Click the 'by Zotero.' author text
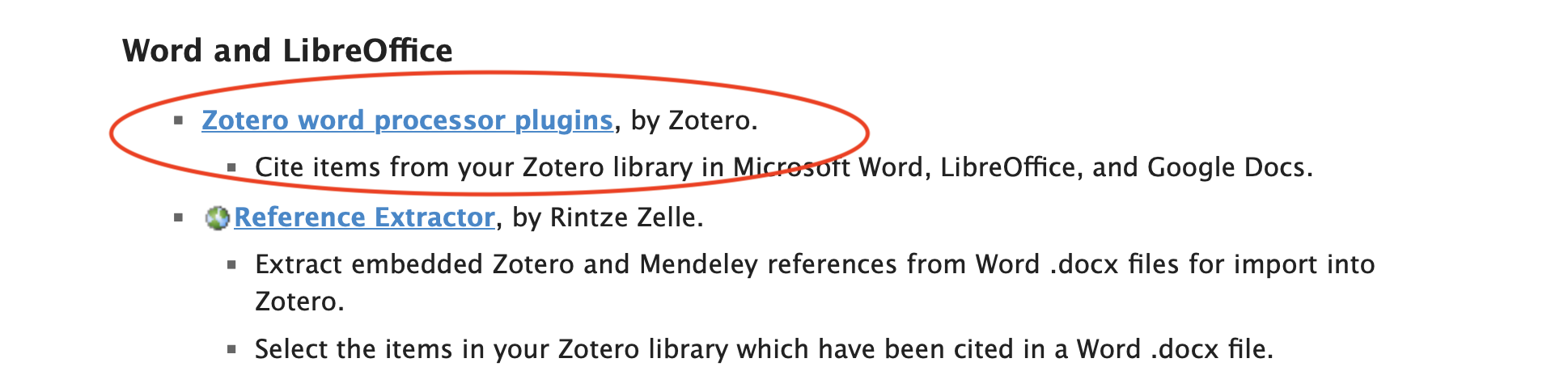This screenshot has height=388, width=1568. pyautogui.click(x=694, y=120)
